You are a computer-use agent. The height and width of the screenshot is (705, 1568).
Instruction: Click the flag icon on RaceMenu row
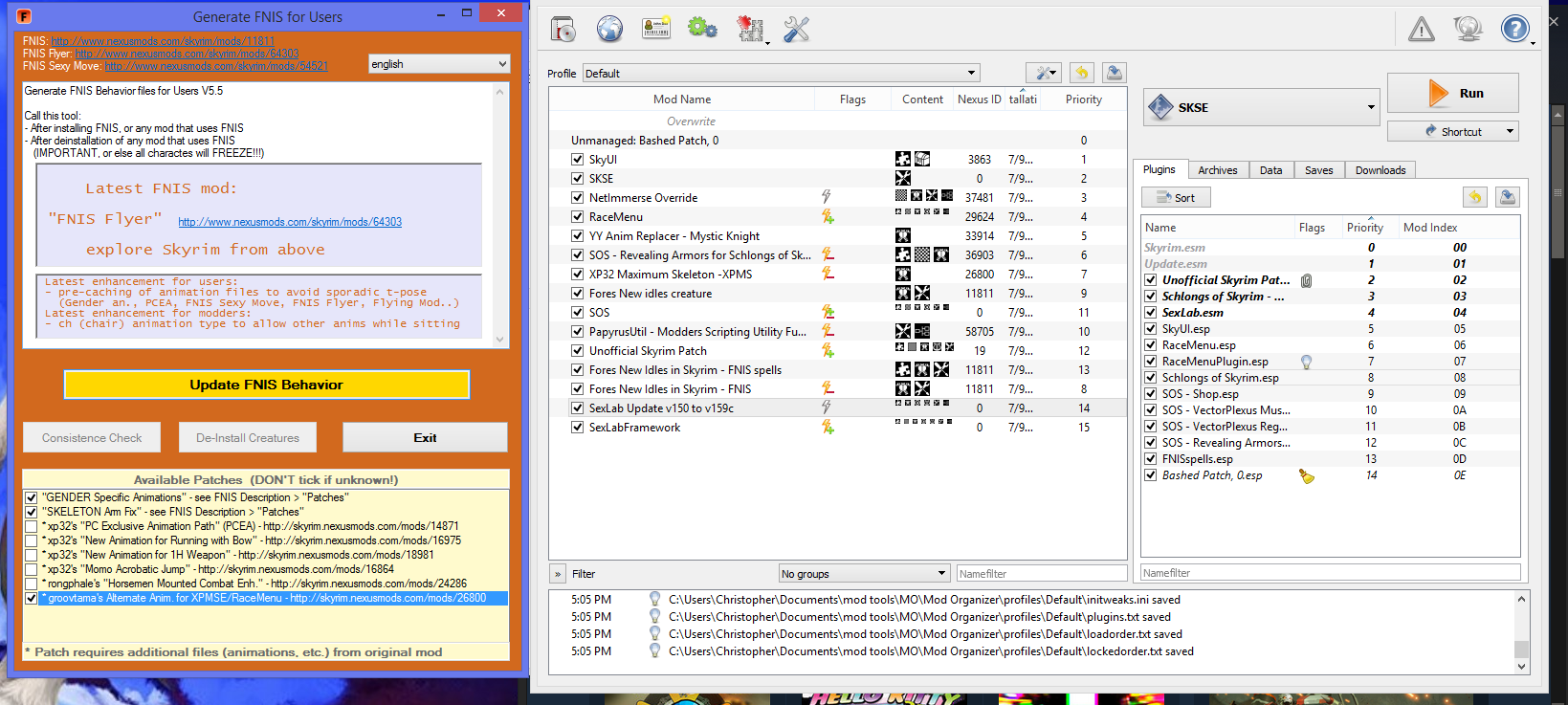point(828,217)
